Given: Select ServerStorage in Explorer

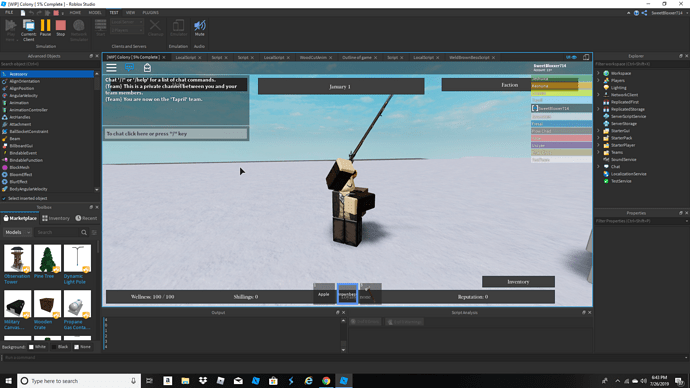Looking at the screenshot, I should [x=624, y=124].
